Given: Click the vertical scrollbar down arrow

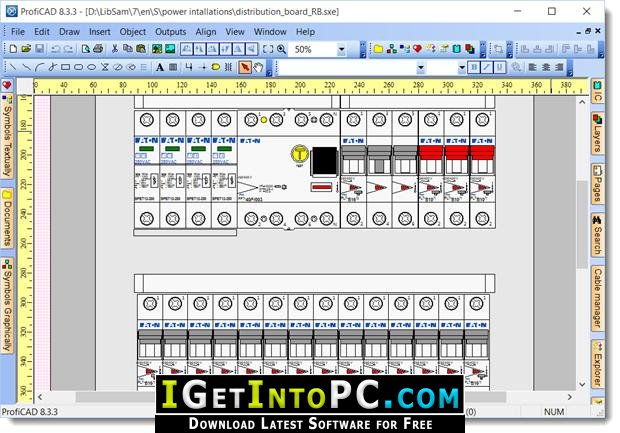Looking at the screenshot, I should [x=582, y=384].
